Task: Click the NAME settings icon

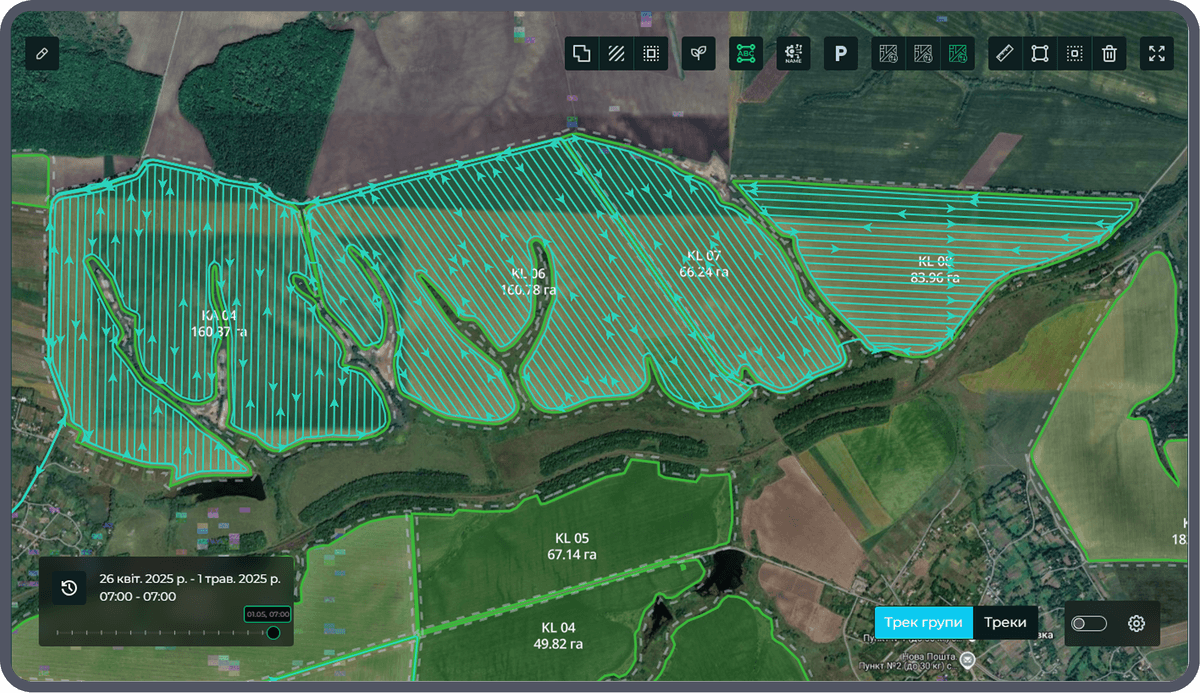Action: coord(793,54)
